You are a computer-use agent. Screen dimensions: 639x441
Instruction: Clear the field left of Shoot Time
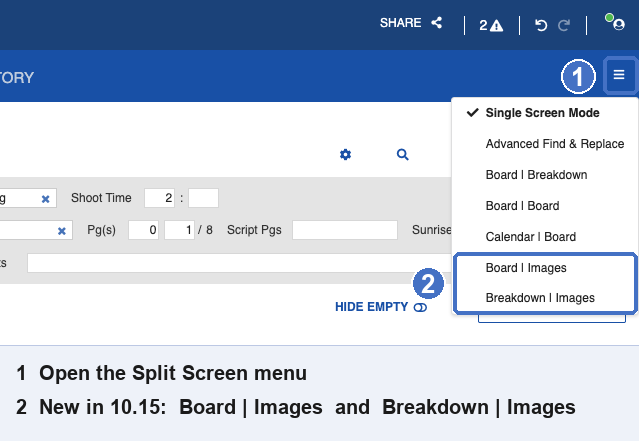46,199
